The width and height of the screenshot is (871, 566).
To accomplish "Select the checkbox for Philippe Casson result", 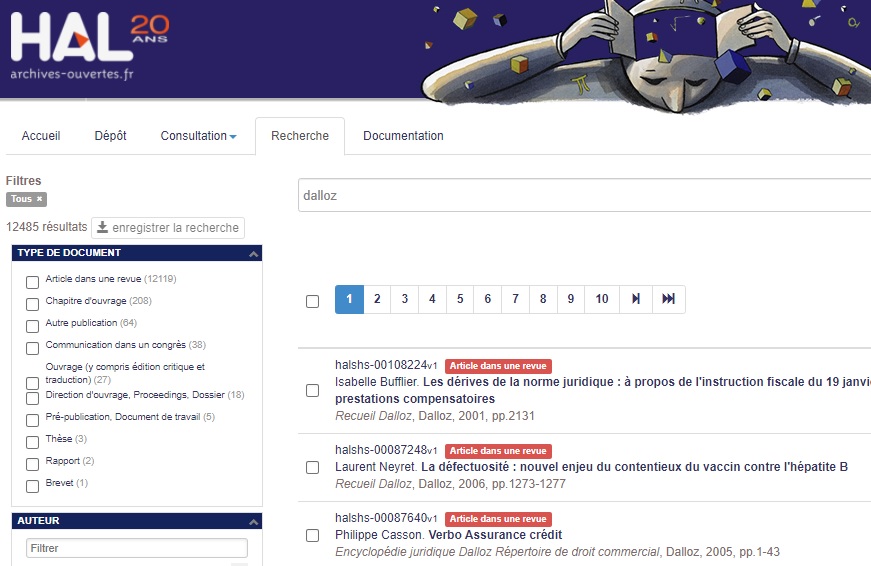I will coord(313,535).
